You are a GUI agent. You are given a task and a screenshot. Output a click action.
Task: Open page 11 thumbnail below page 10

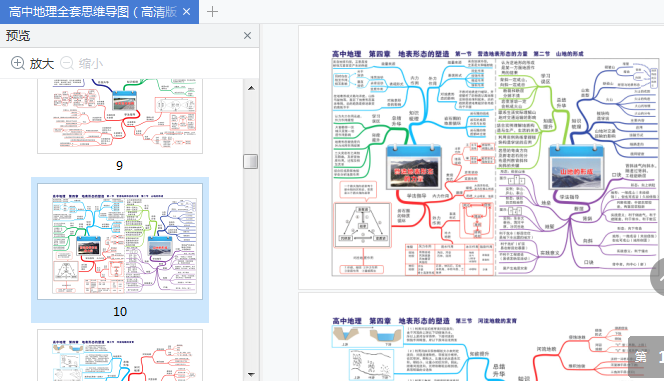(120, 355)
